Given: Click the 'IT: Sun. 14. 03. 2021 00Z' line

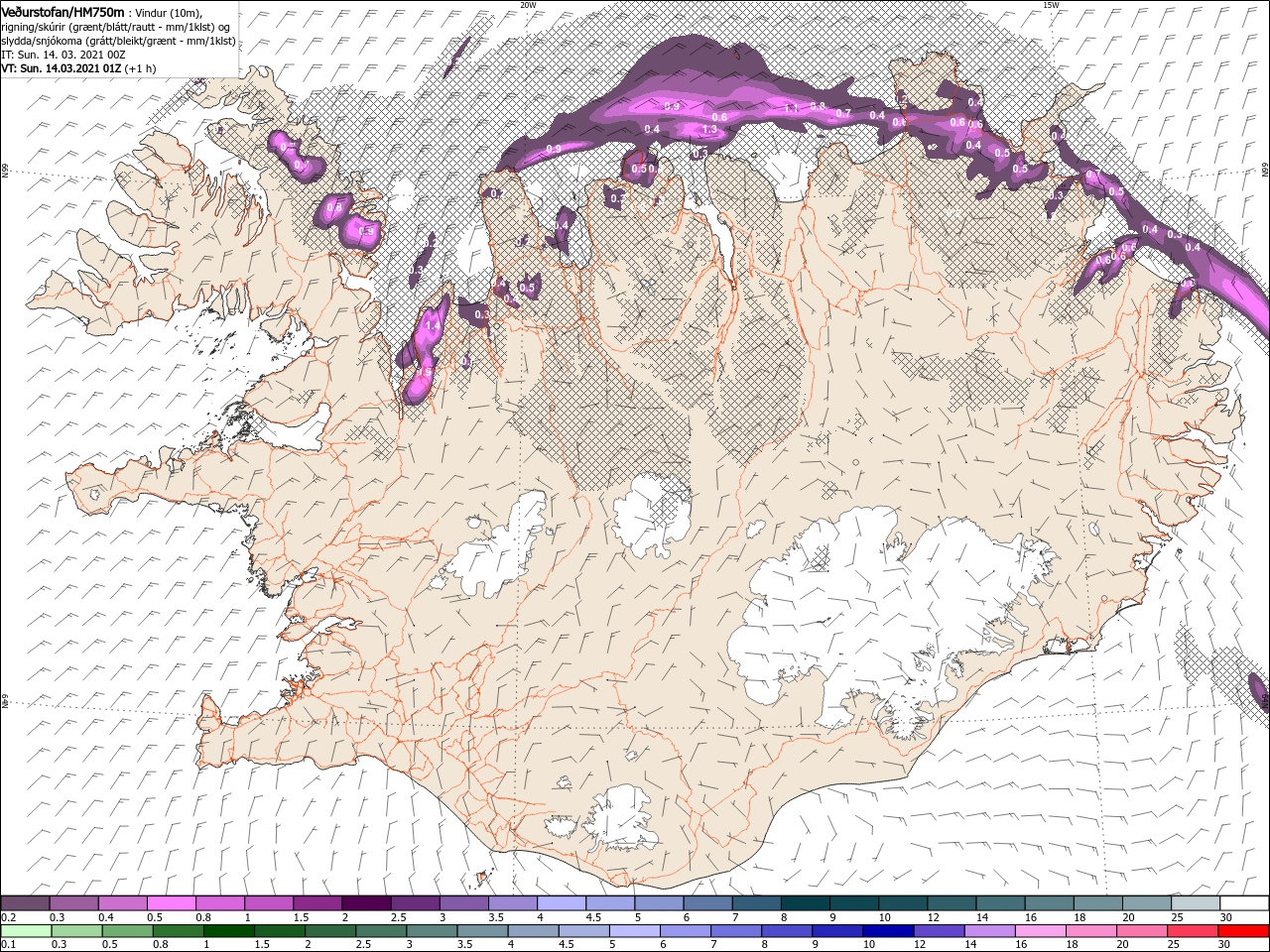Looking at the screenshot, I should coord(63,55).
